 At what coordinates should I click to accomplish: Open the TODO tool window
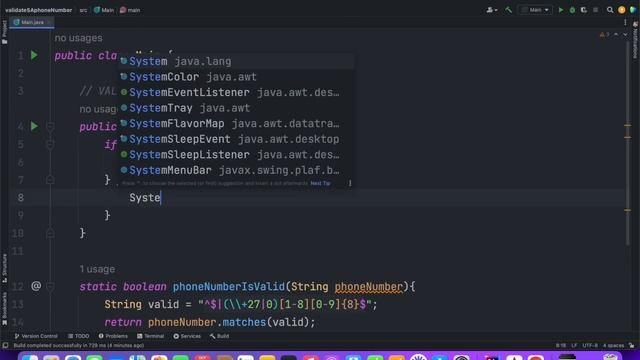point(78,336)
